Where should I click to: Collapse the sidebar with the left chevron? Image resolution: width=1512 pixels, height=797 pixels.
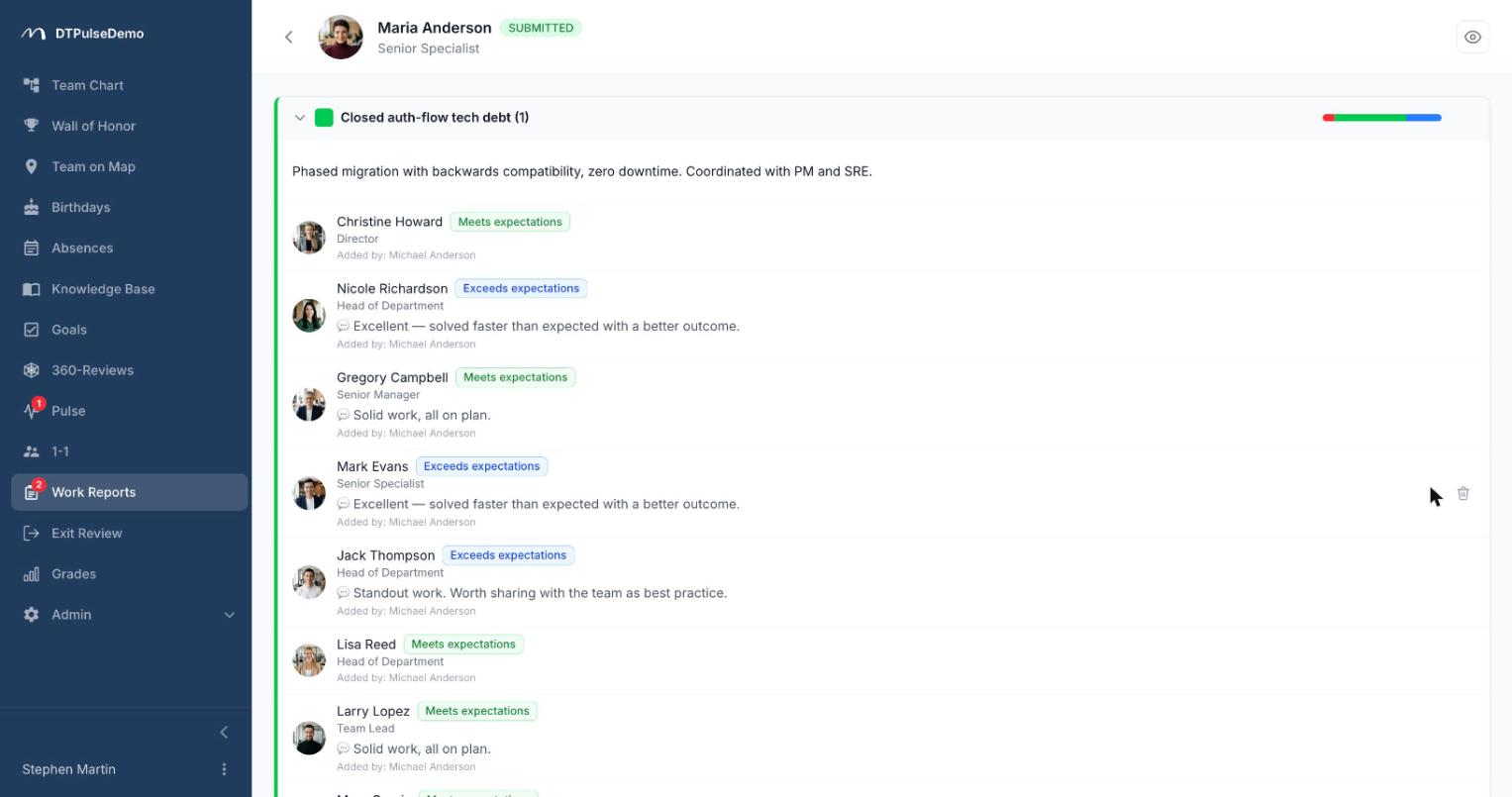click(x=224, y=733)
